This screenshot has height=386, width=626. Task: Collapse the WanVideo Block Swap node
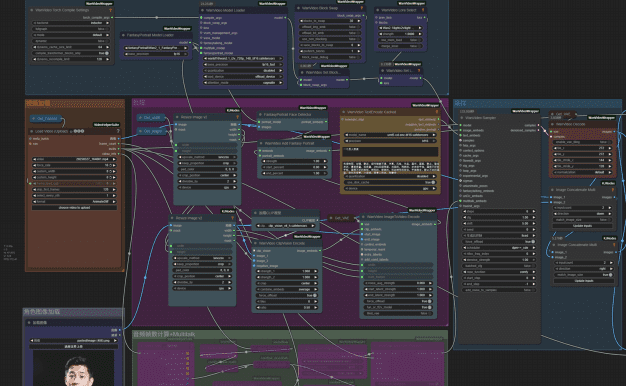tap(298, 8)
